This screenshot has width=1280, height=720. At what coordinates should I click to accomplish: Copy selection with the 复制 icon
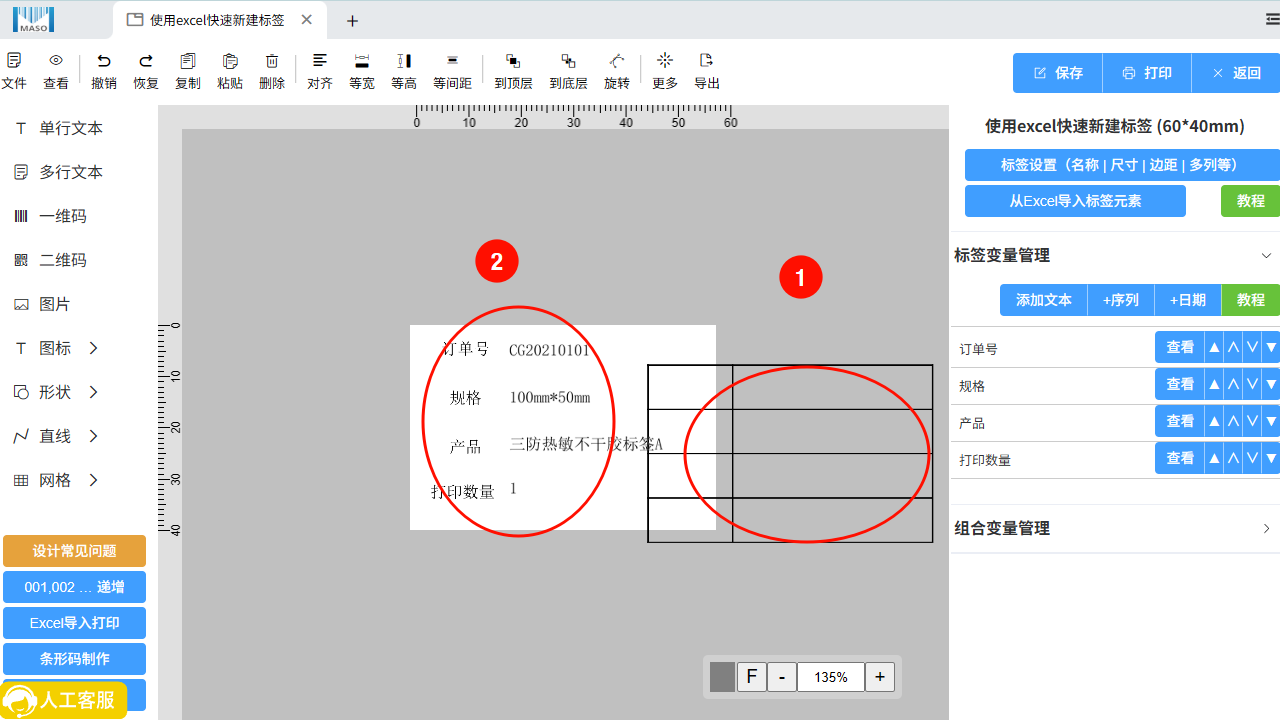188,72
